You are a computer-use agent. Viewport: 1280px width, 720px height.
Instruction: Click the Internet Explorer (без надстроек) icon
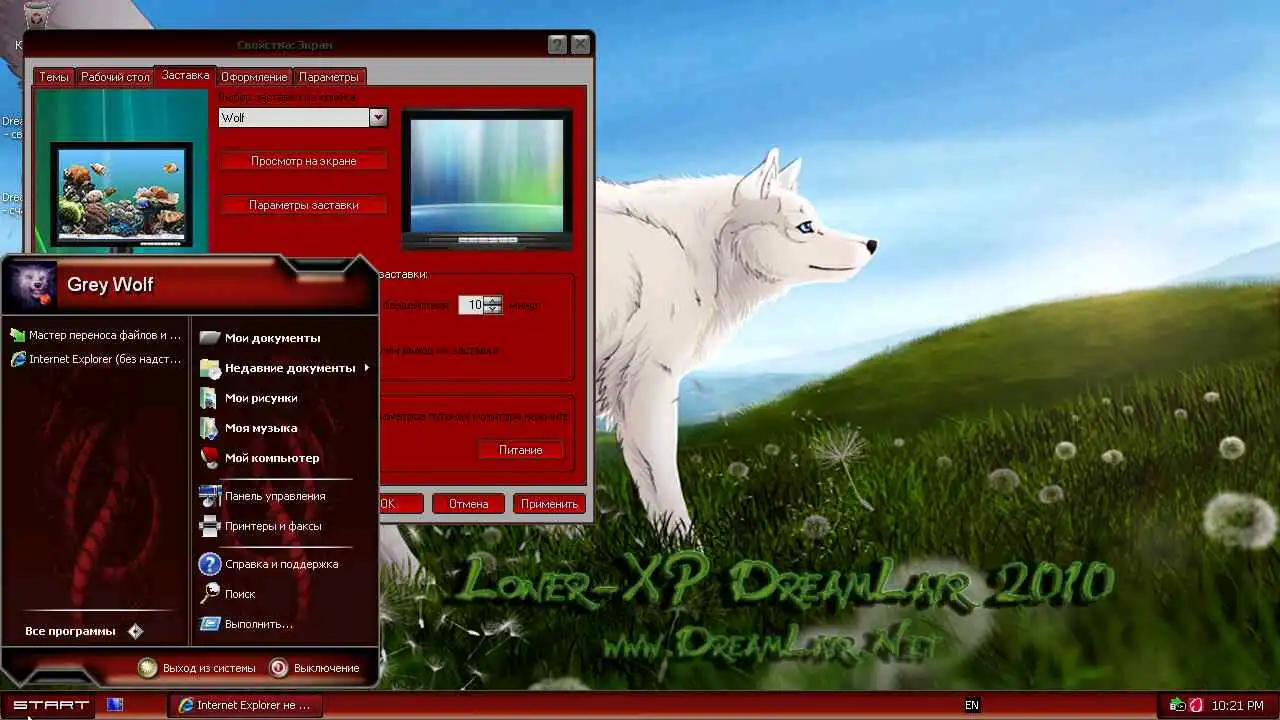(17, 359)
